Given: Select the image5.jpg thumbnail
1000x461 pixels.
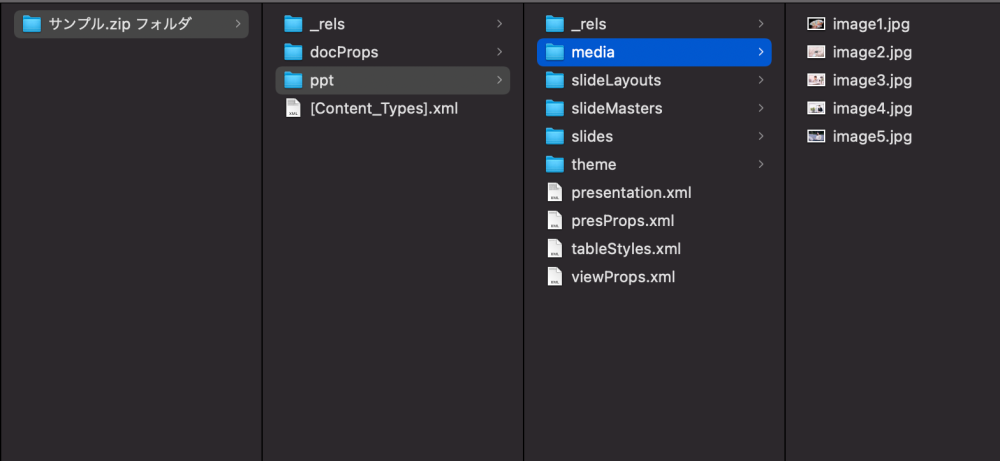Looking at the screenshot, I should 816,136.
